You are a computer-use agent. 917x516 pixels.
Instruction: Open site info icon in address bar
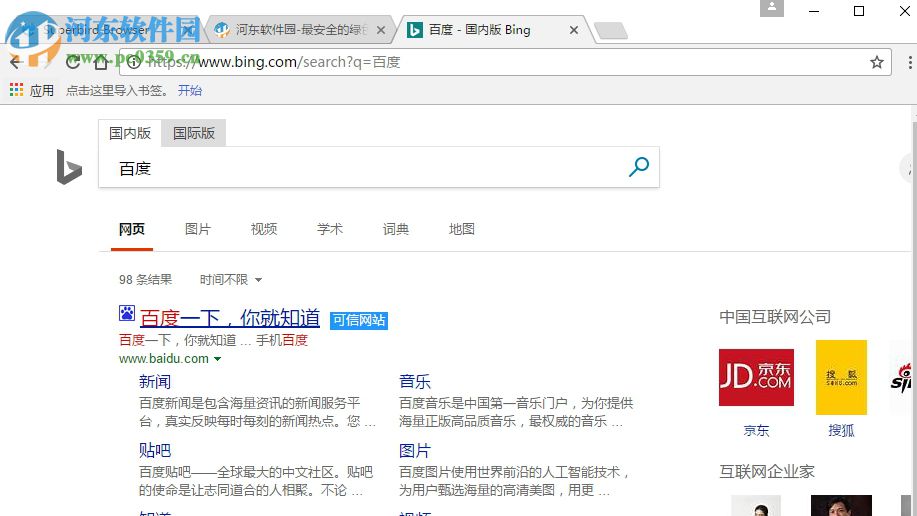134,62
